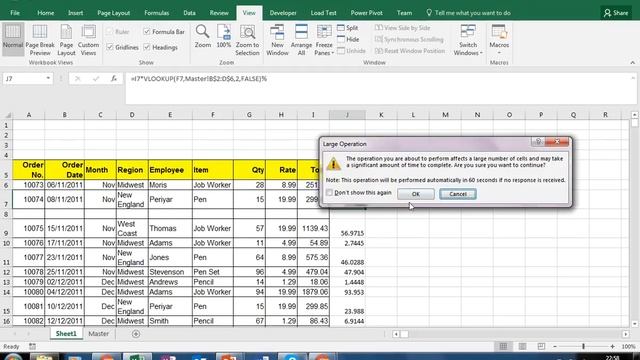Select Normal workbook view
This screenshot has height=360, width=640.
[x=13, y=40]
